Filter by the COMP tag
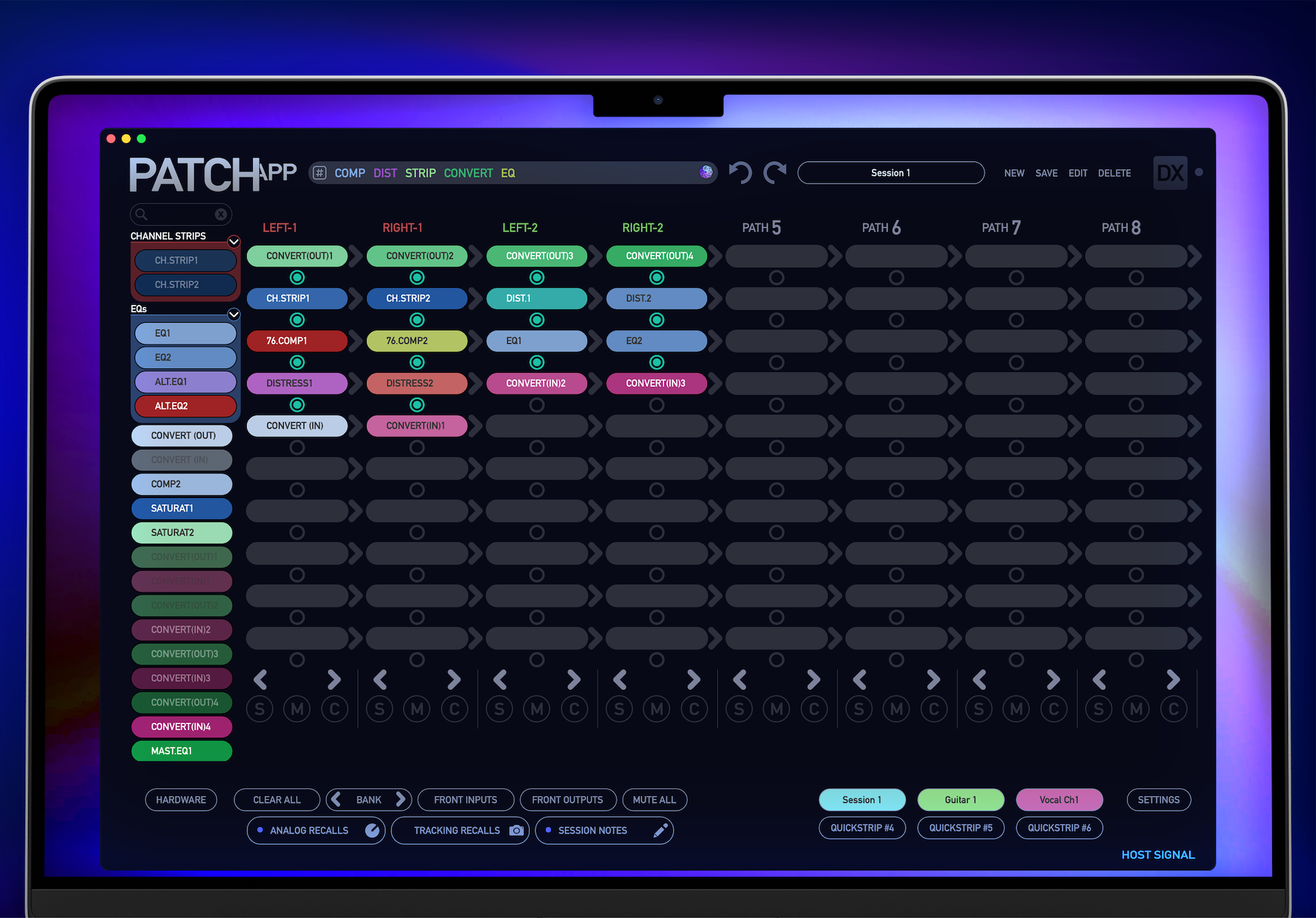This screenshot has height=918, width=1316. pyautogui.click(x=350, y=173)
